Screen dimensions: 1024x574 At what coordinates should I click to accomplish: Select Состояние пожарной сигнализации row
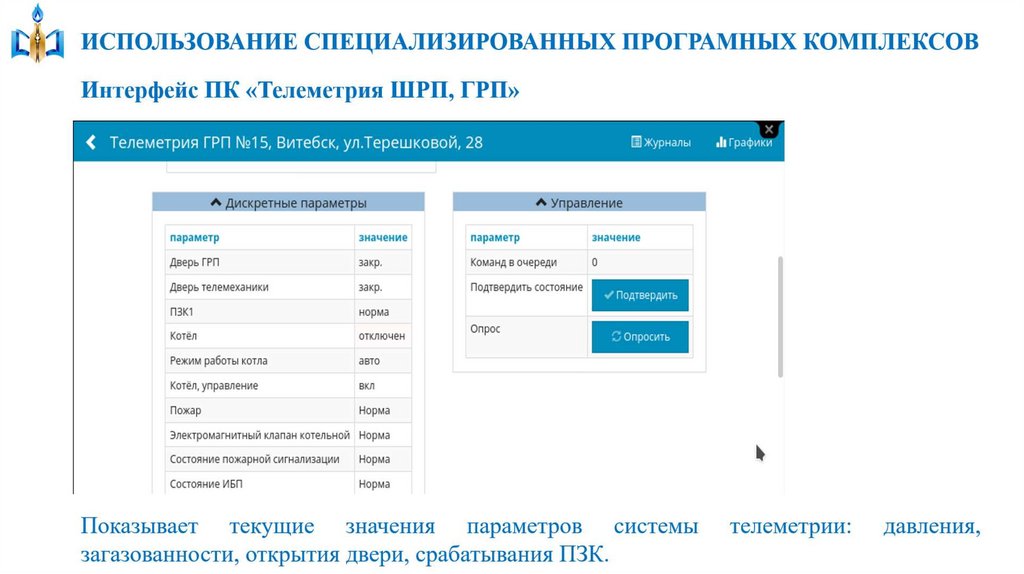pos(289,460)
